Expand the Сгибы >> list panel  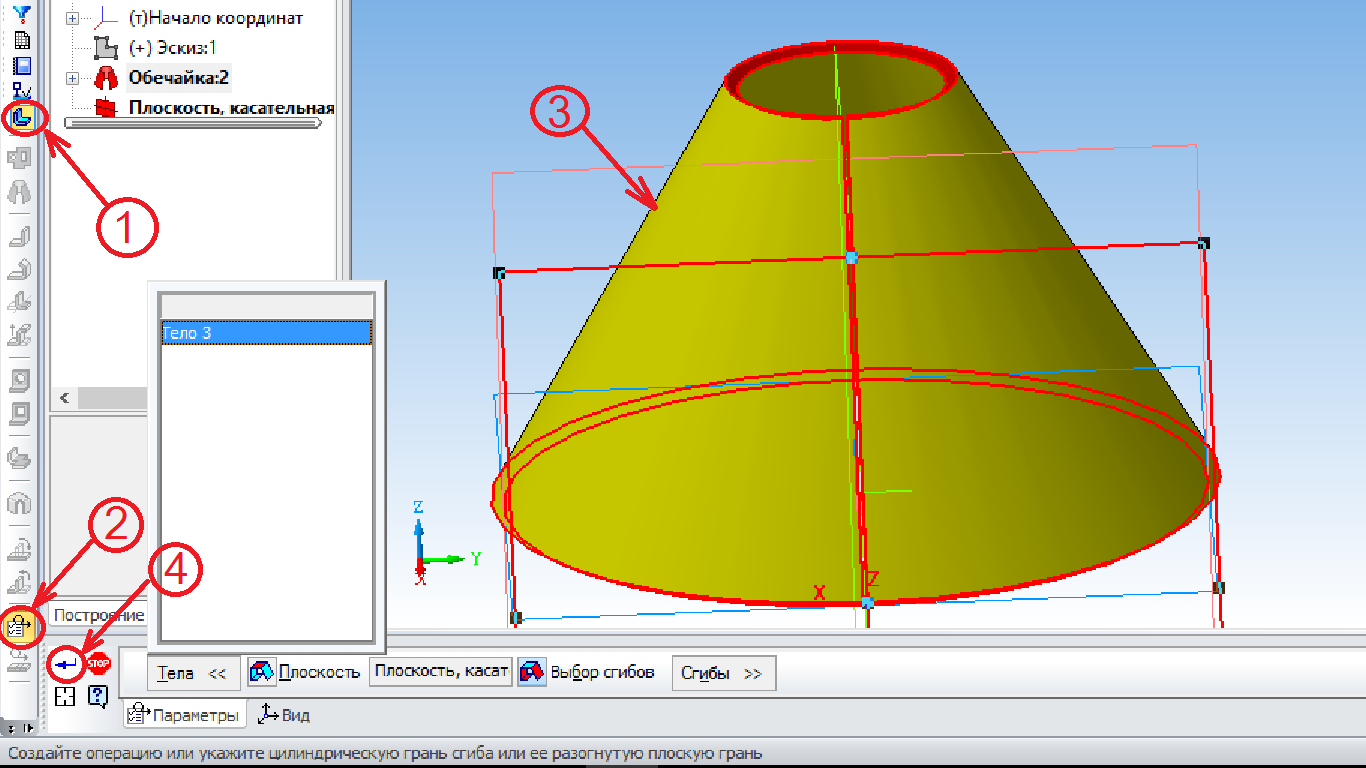pyautogui.click(x=723, y=673)
